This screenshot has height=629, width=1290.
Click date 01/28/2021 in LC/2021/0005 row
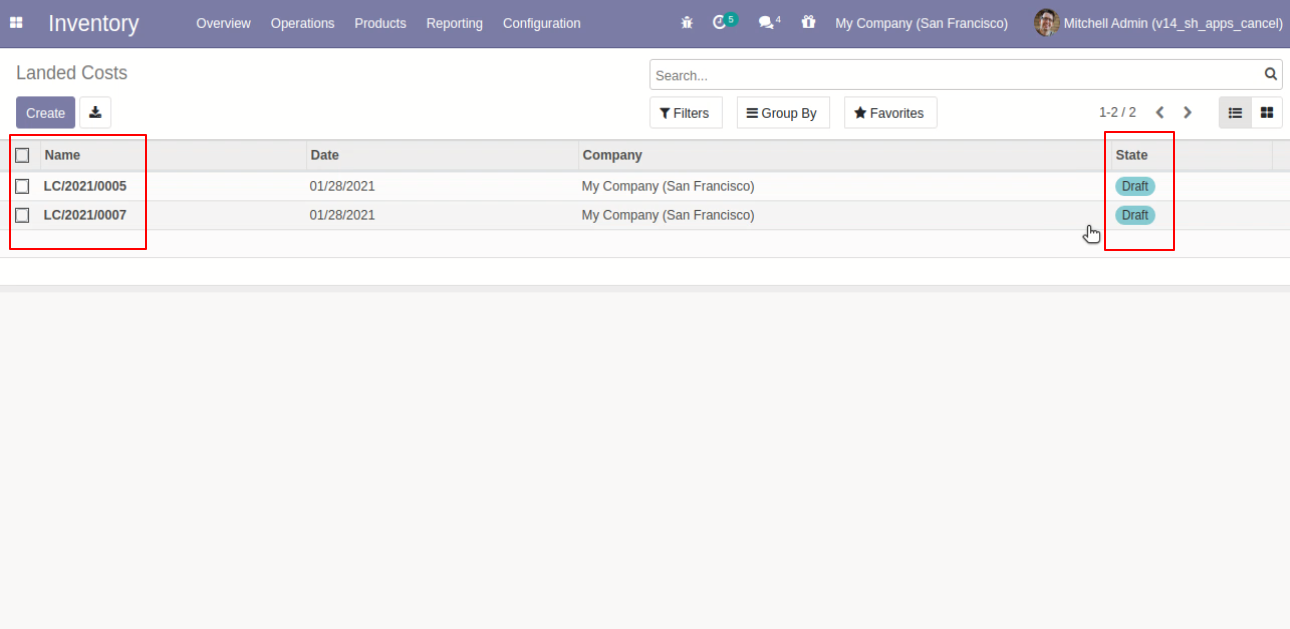tap(342, 186)
